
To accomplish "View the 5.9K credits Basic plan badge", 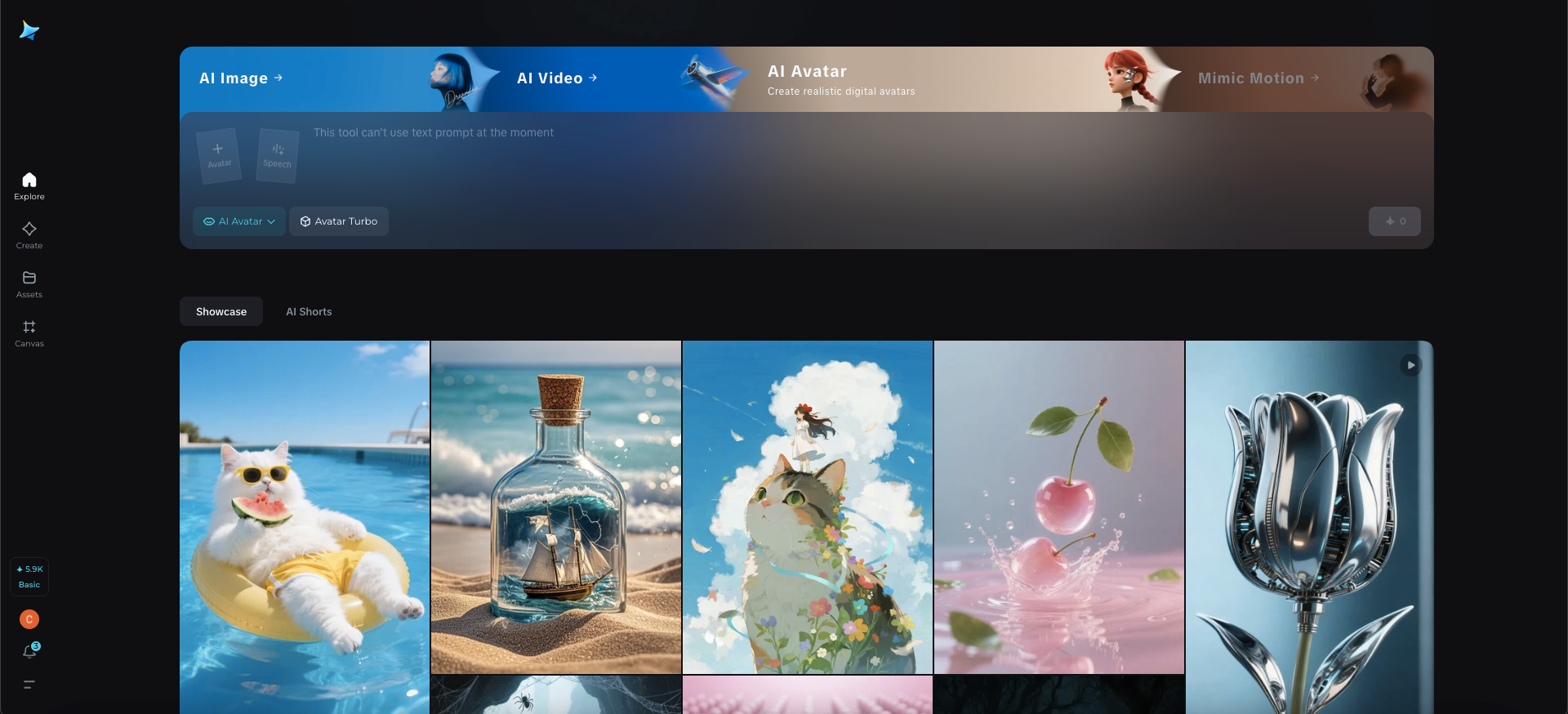I will tap(29, 577).
